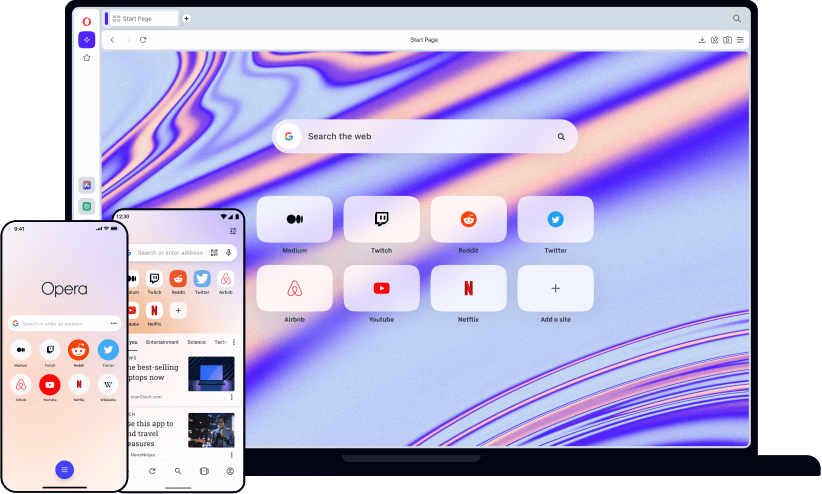Tap Airbnb speed dial on Android phone

[x=225, y=279]
